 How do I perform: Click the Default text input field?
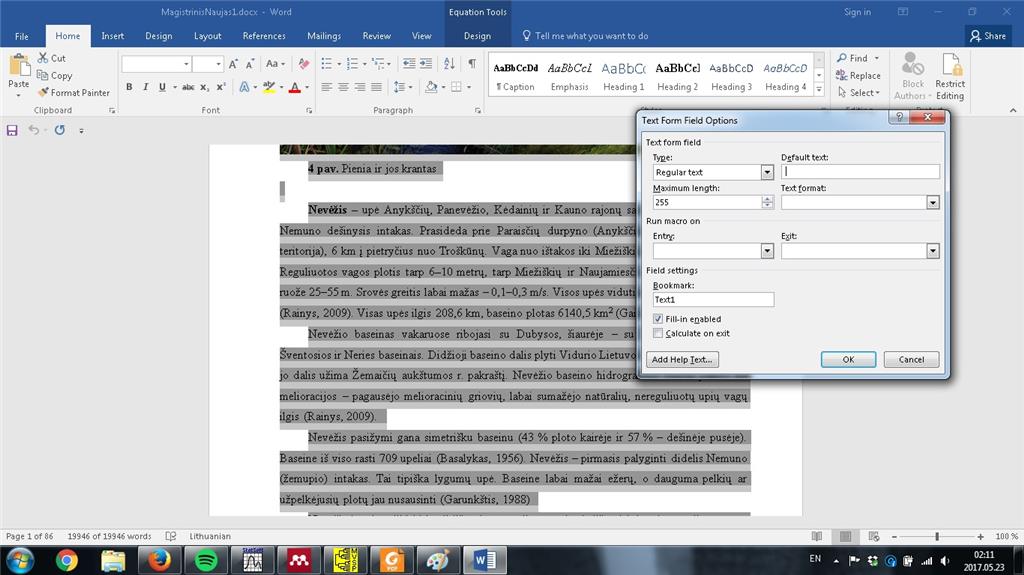point(860,172)
